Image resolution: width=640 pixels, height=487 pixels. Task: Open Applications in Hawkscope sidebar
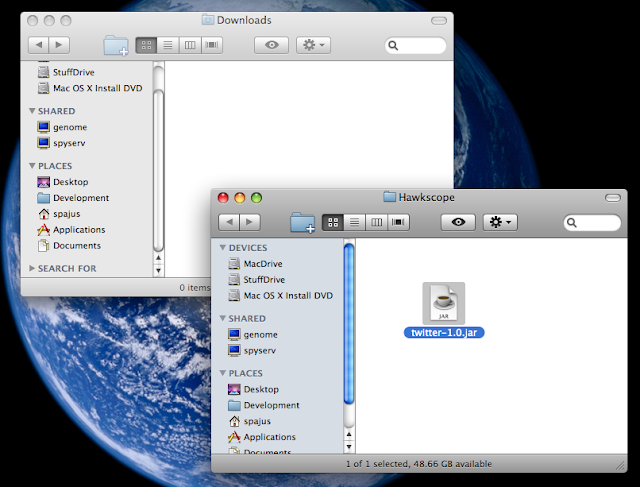(x=269, y=437)
